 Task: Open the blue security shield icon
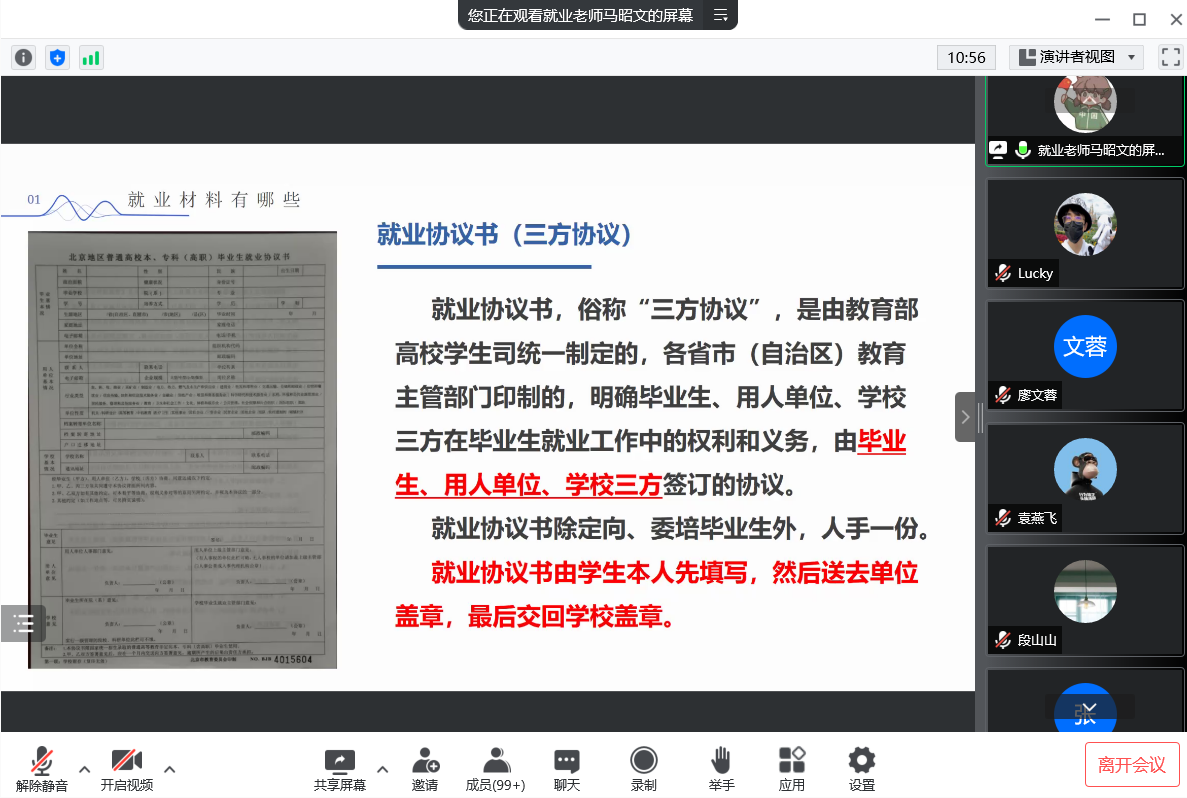(x=58, y=58)
